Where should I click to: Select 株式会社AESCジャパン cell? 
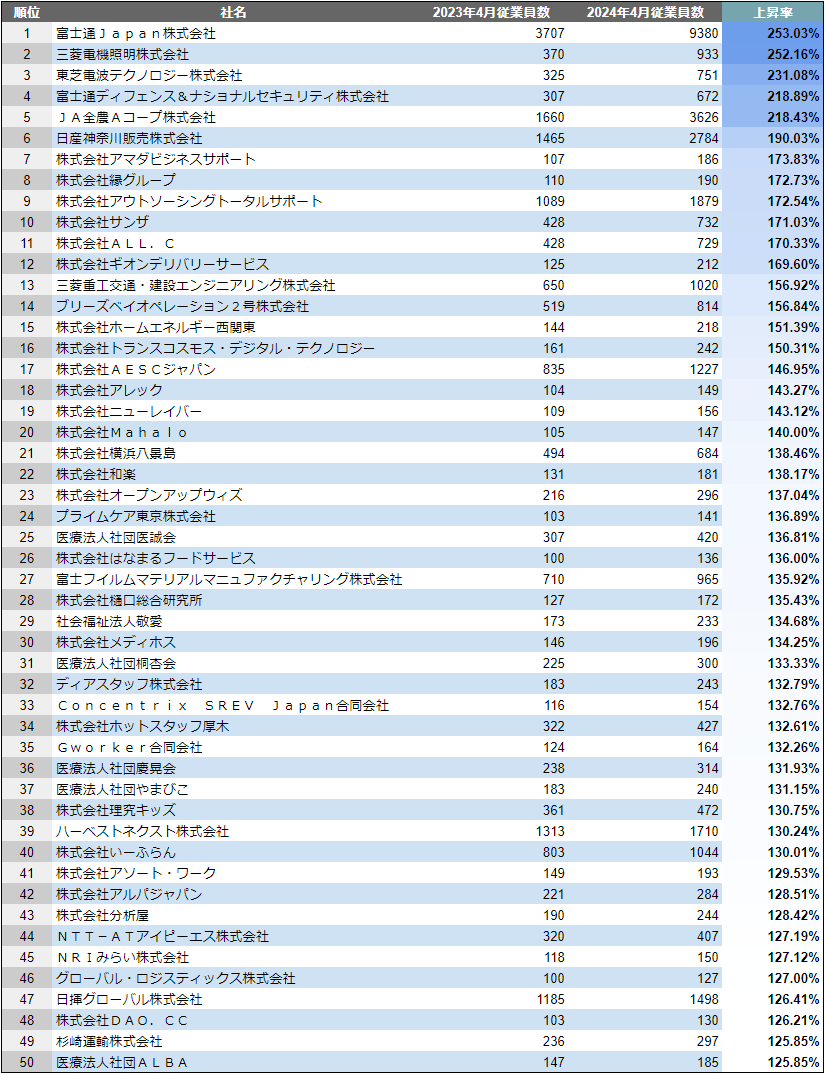(136, 370)
